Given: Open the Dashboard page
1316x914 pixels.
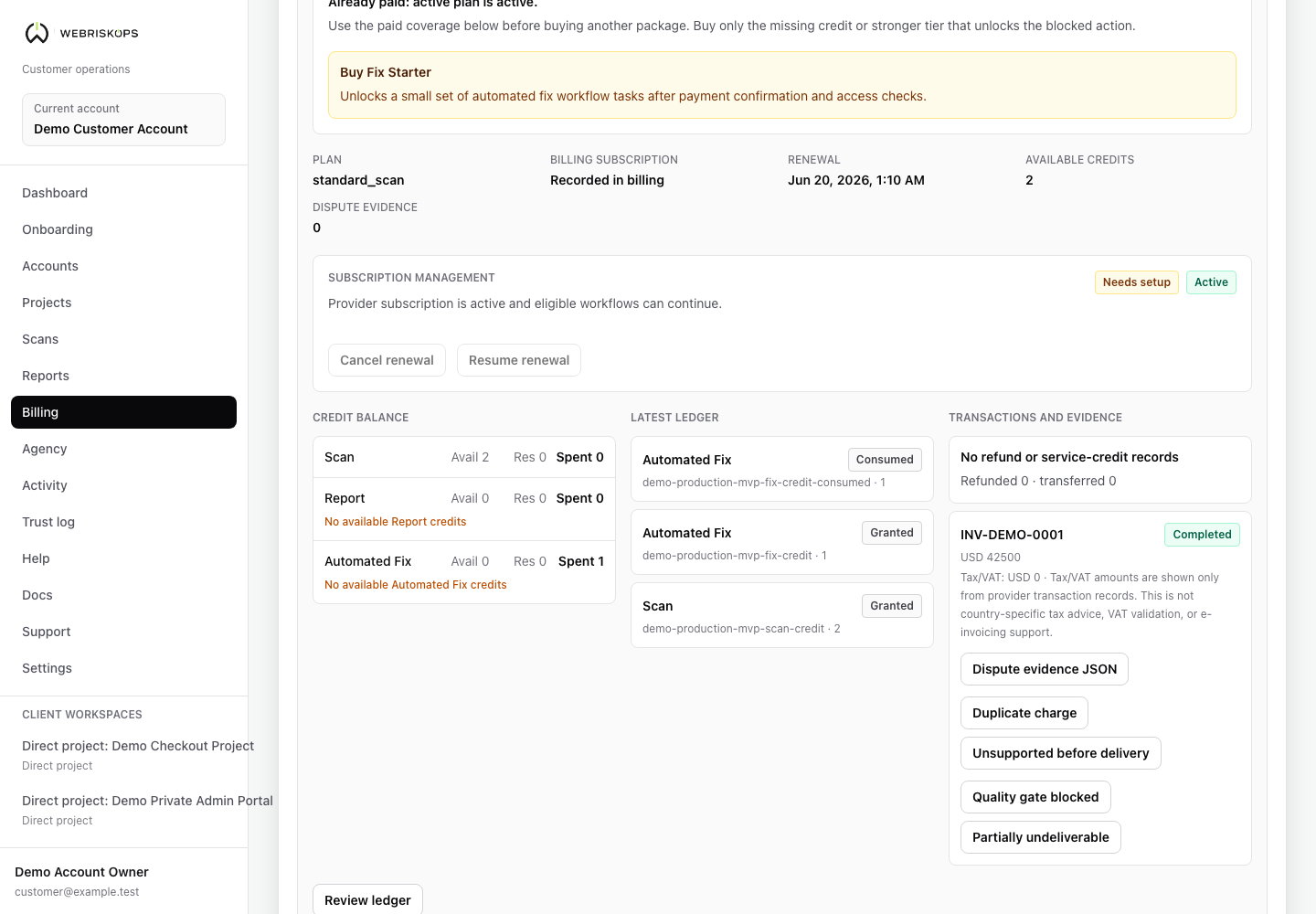Looking at the screenshot, I should click(x=123, y=193).
